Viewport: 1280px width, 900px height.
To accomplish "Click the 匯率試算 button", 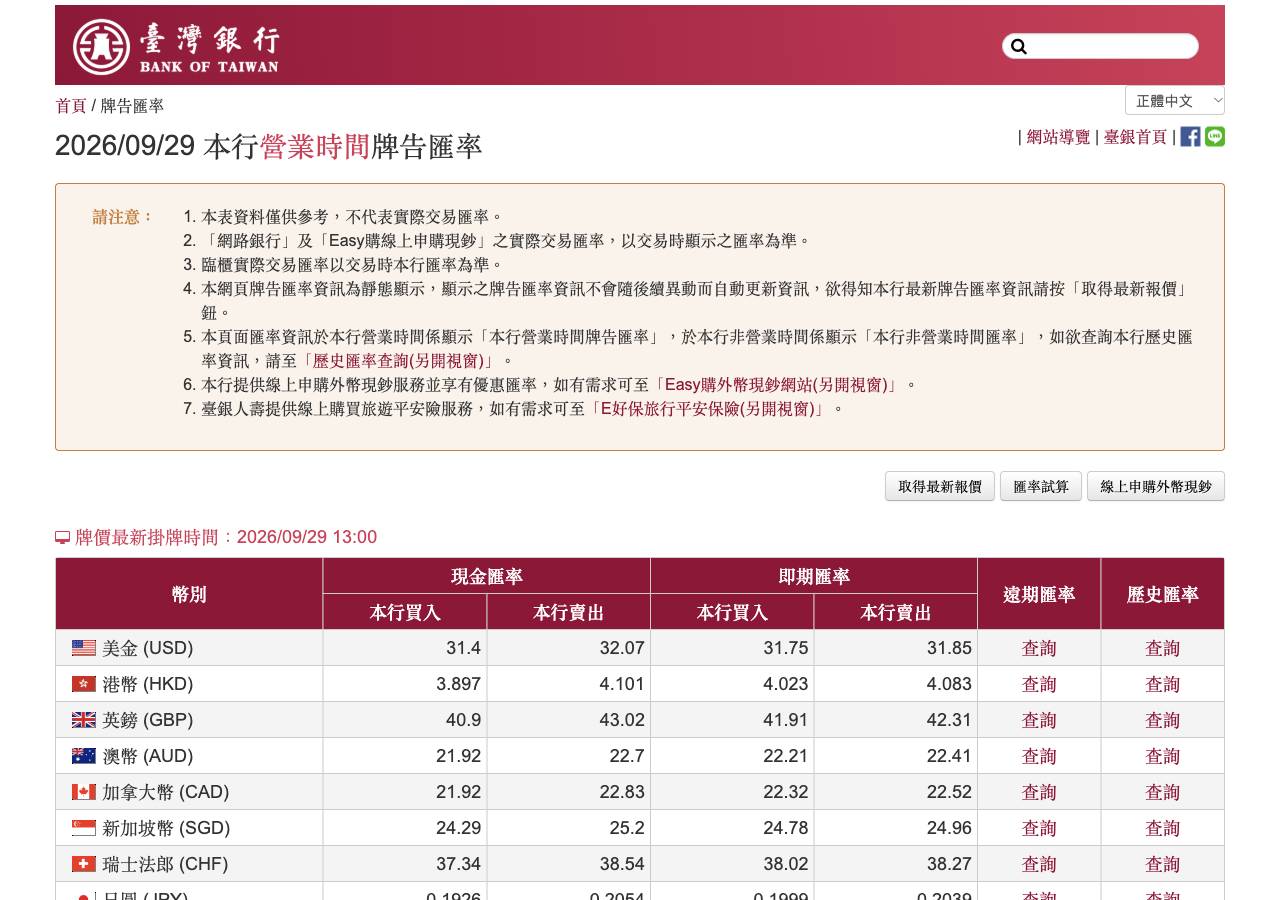I will [1041, 487].
